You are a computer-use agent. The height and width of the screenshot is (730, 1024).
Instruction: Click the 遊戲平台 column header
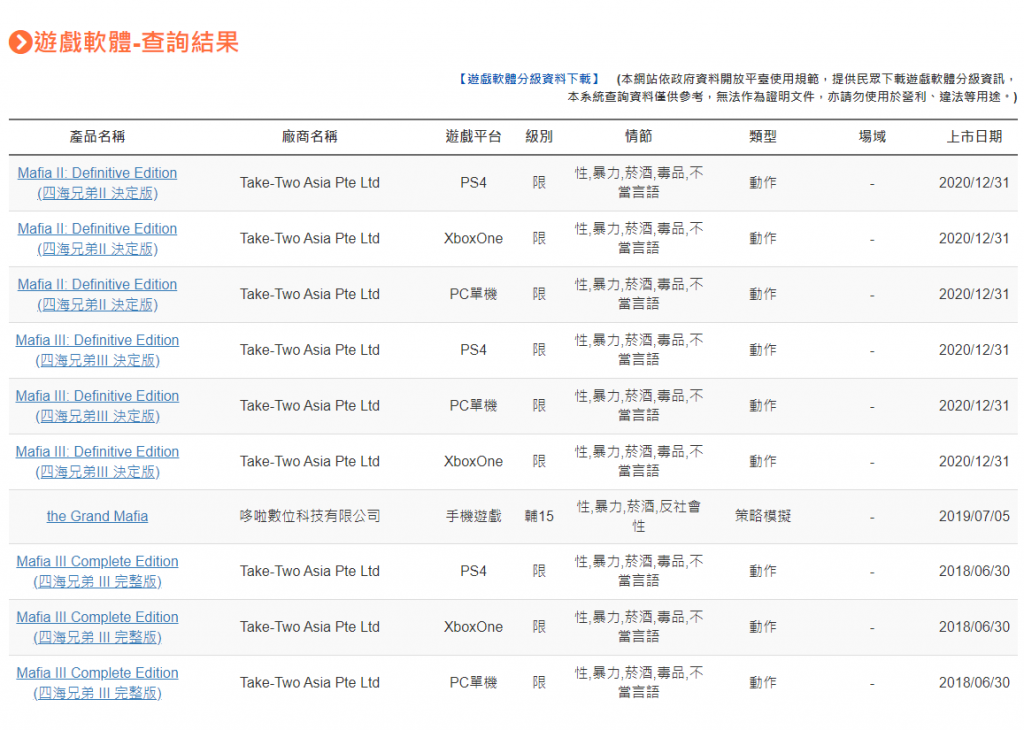click(473, 136)
